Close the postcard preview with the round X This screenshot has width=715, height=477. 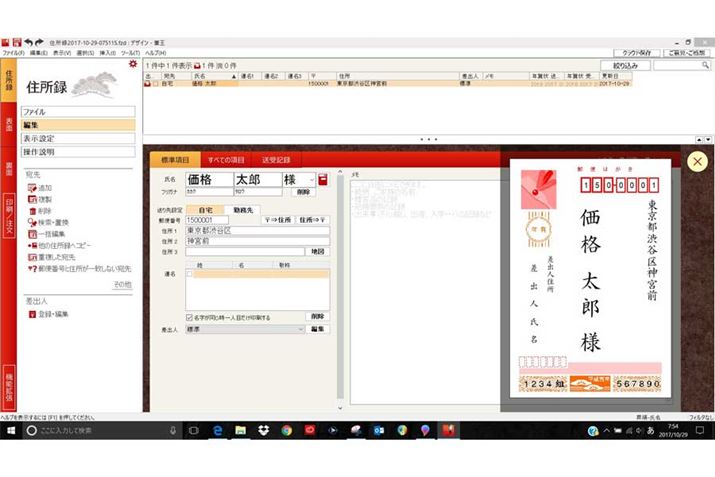(697, 161)
